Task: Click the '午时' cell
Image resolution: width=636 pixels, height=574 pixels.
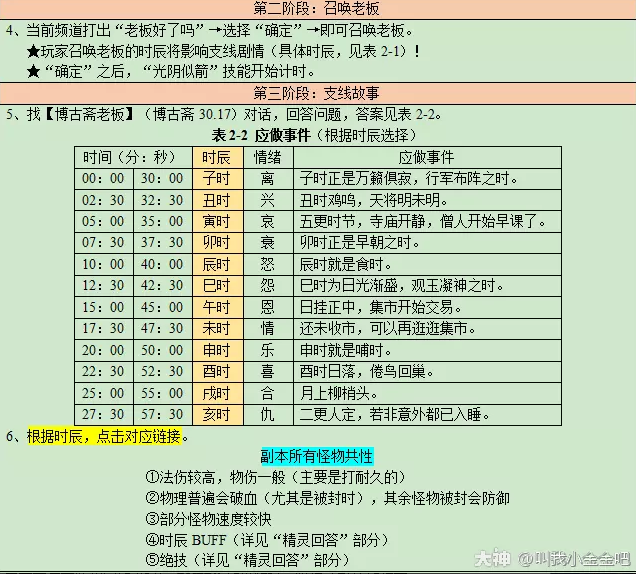Action: point(218,307)
